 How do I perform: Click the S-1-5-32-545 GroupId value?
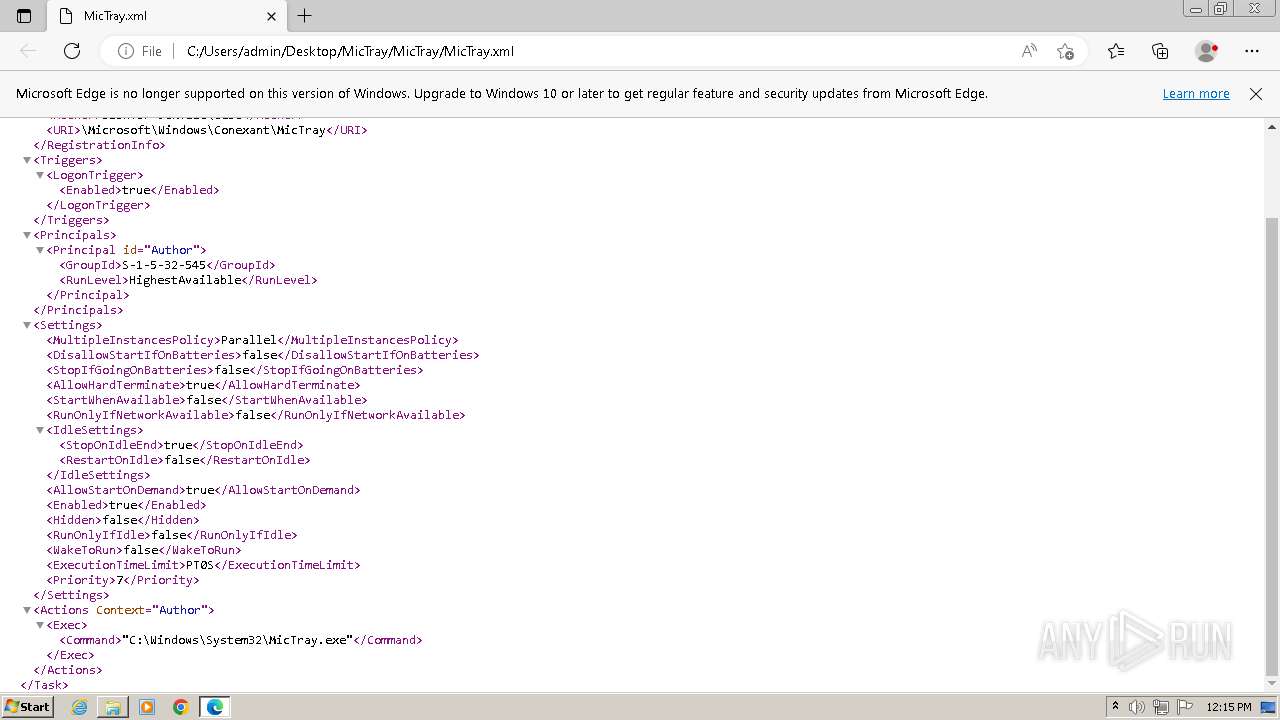pyautogui.click(x=164, y=265)
